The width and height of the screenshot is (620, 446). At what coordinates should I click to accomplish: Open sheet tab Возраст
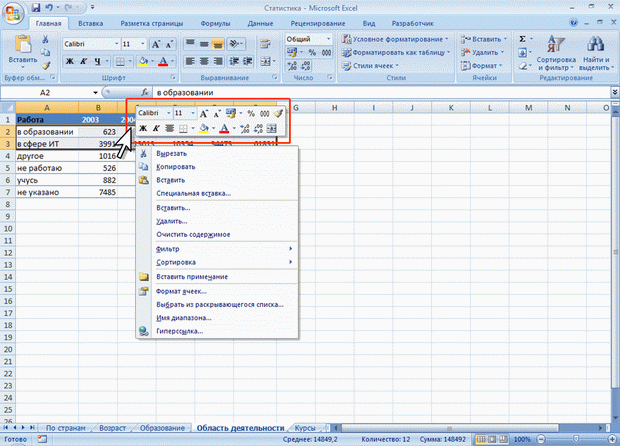tap(112, 428)
